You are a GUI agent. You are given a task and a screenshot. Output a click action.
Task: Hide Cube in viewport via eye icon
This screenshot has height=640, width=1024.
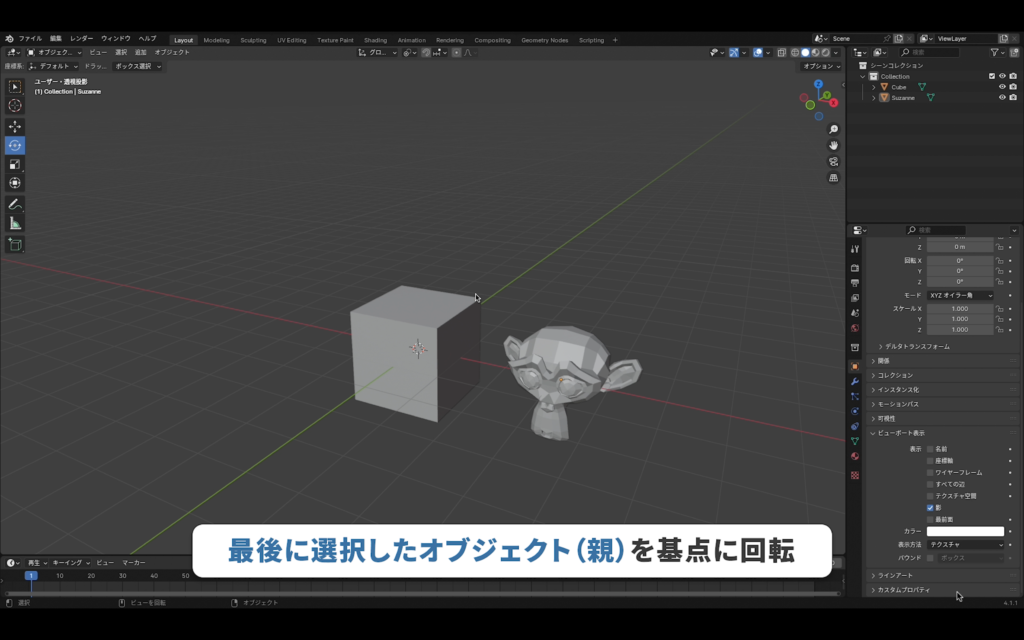tap(1002, 87)
